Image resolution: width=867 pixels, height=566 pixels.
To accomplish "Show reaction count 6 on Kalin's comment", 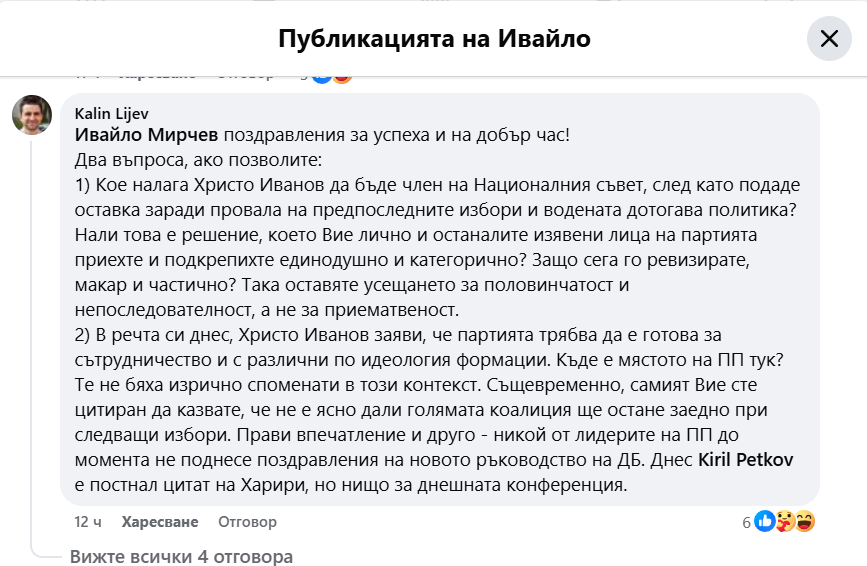I will 746,522.
